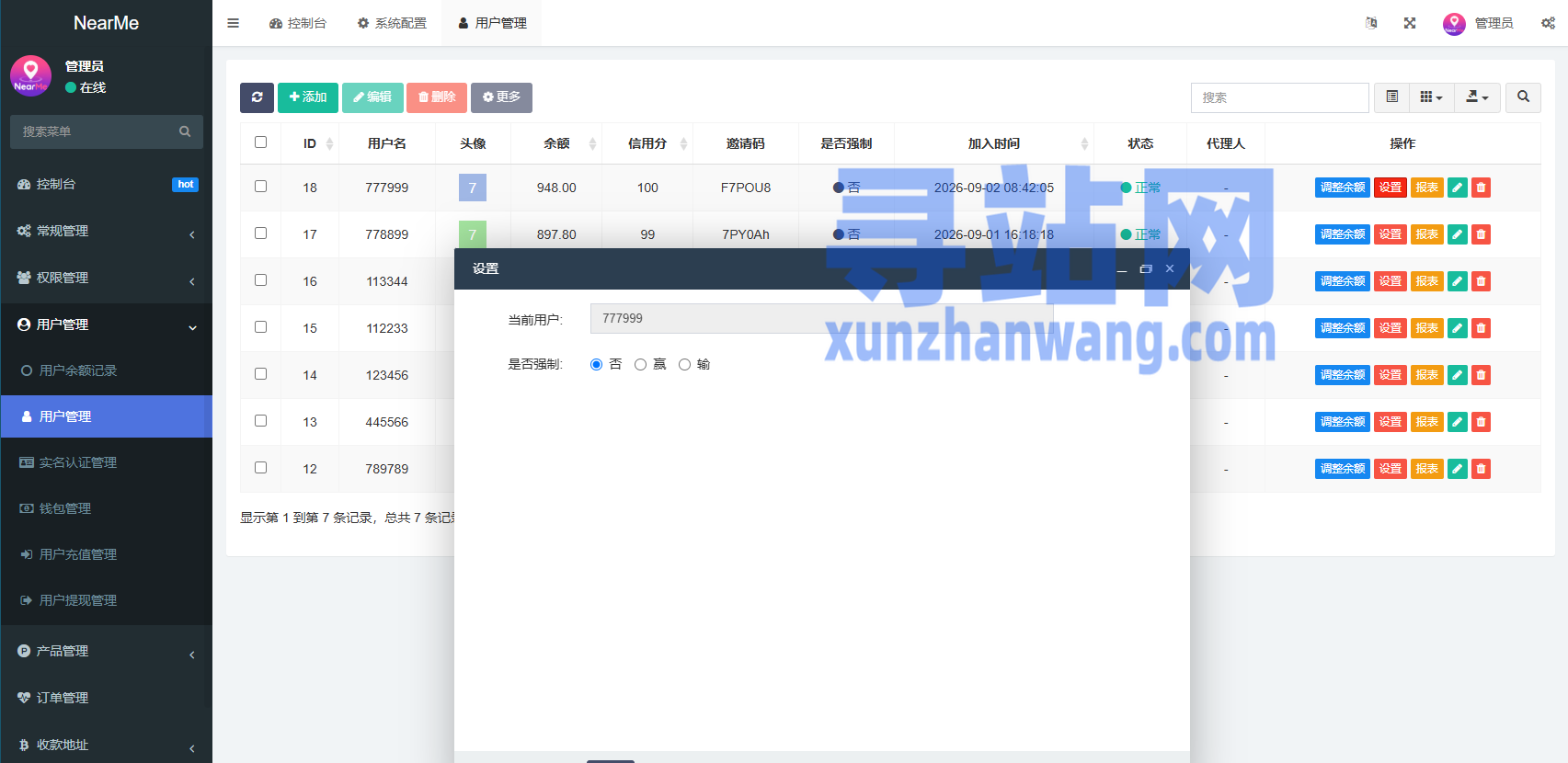Click the red trash icon for user 777999
The width and height of the screenshot is (1568, 763).
click(1481, 188)
